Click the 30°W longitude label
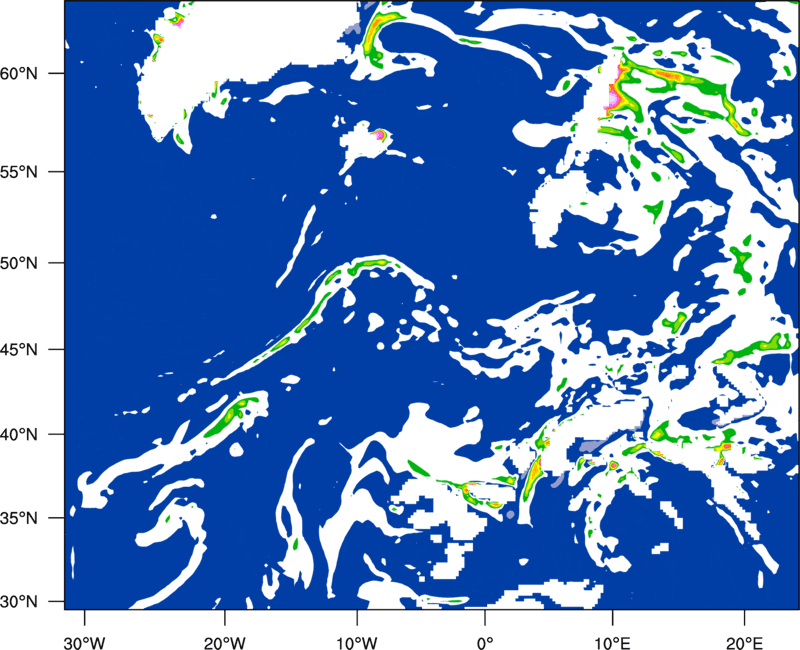This screenshot has height=650, width=800. click(x=84, y=642)
